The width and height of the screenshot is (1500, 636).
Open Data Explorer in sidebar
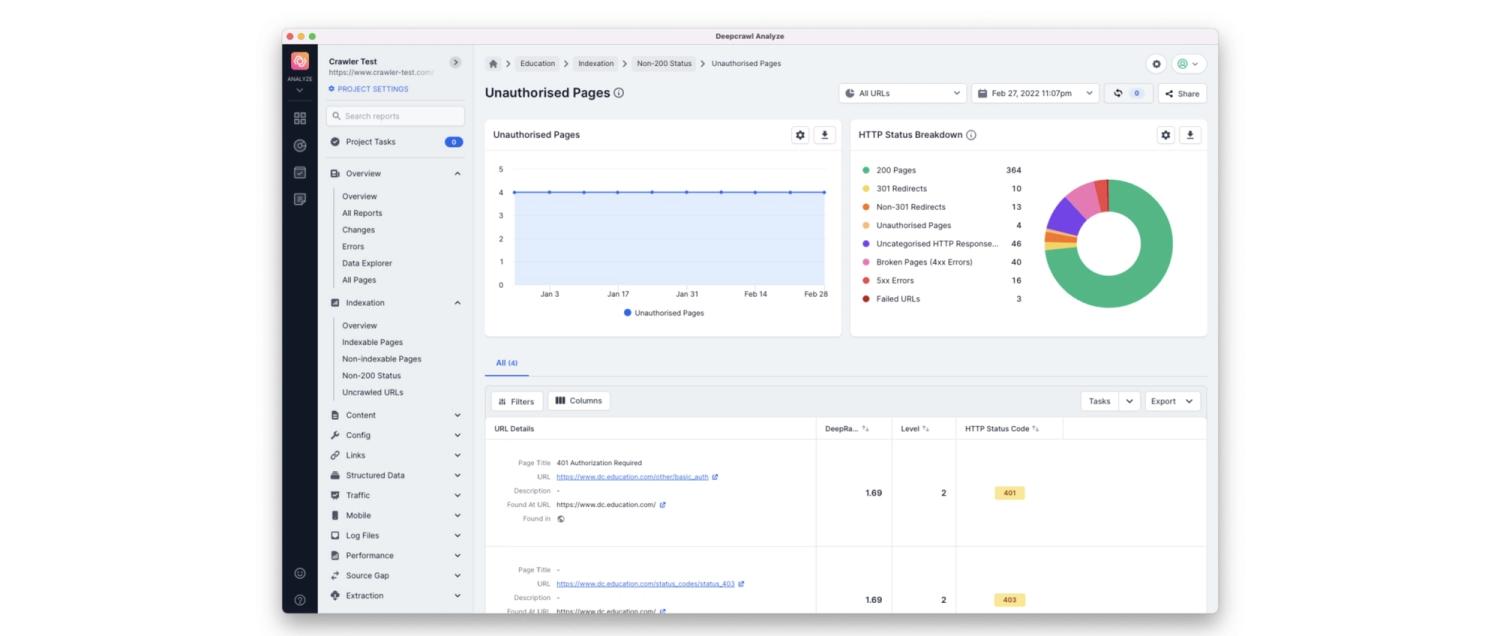(367, 263)
